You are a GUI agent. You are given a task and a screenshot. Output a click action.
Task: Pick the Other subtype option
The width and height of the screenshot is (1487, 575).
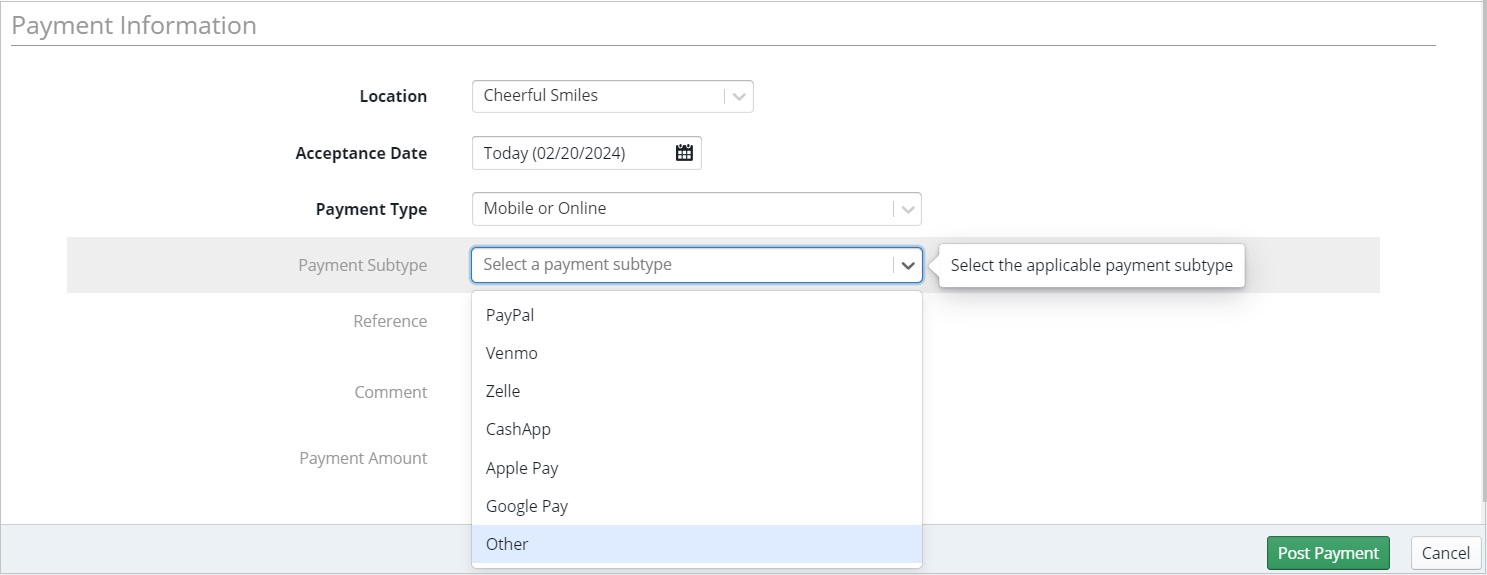pyautogui.click(x=696, y=544)
